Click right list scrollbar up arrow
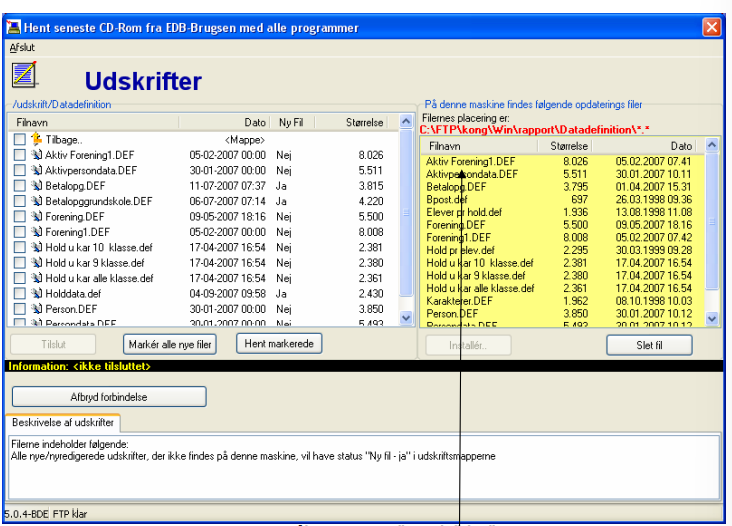 712,145
